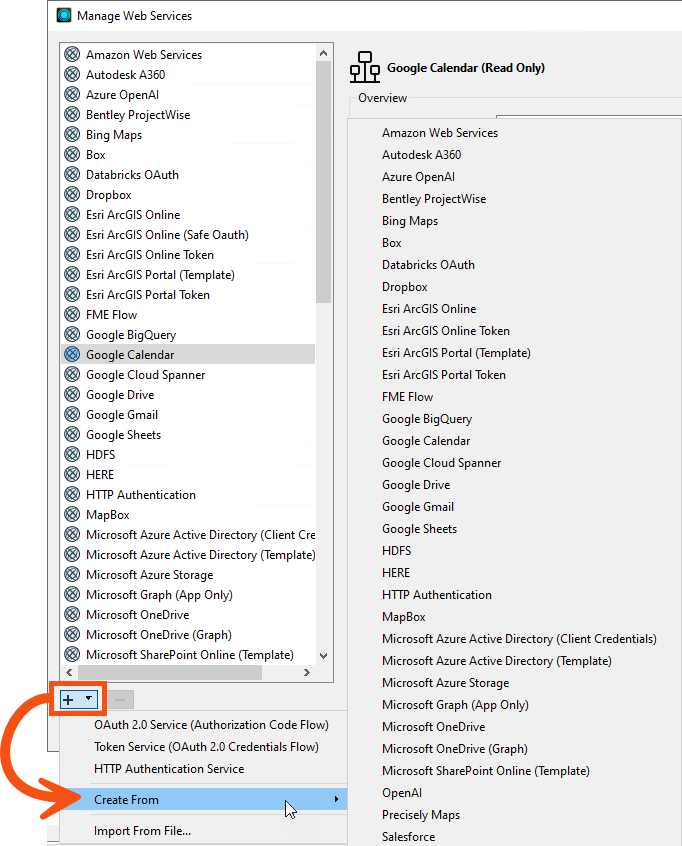
Task: Click the Microsoft Azure Storage icon
Action: coord(72,574)
